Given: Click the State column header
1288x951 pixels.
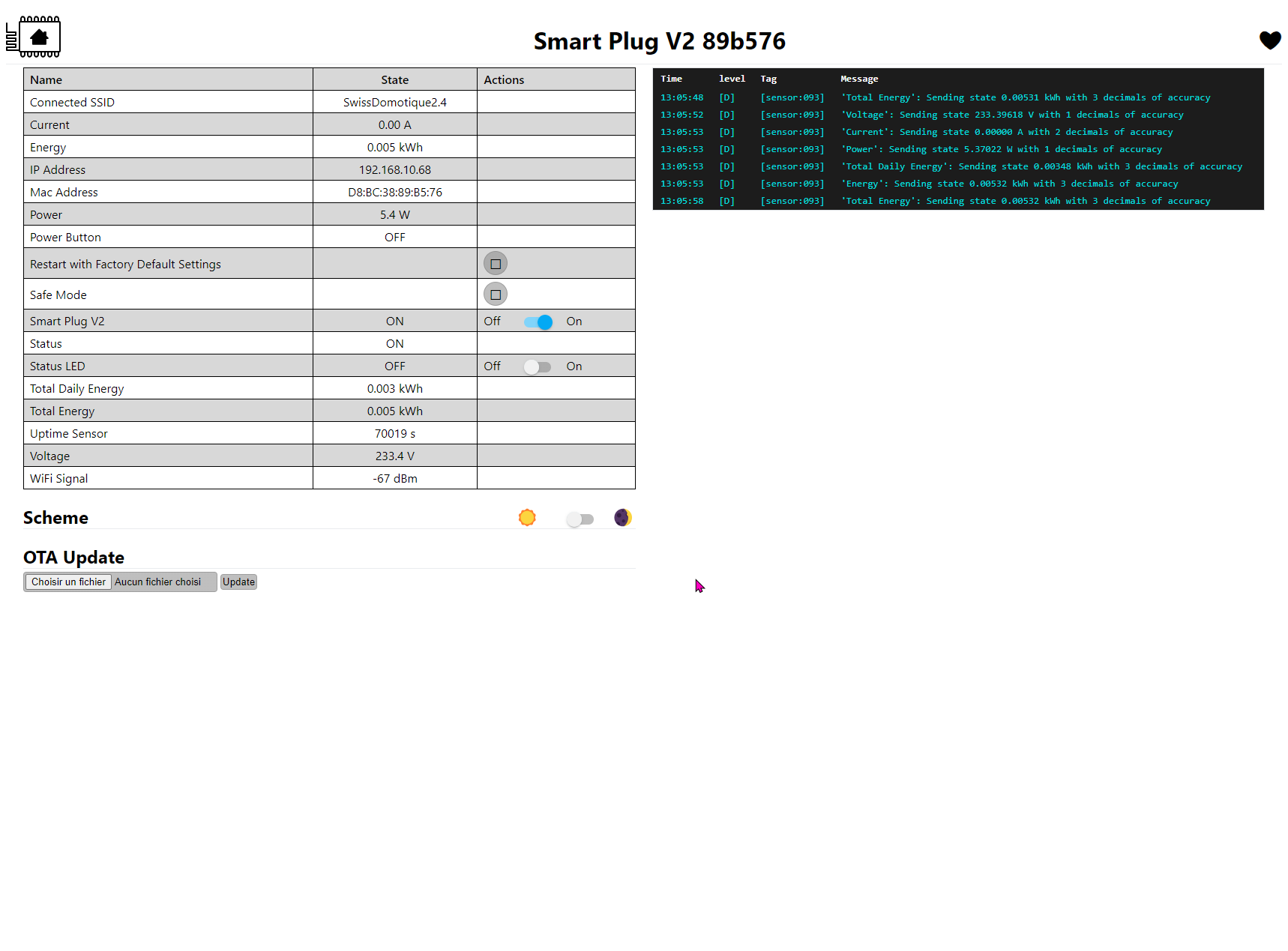Looking at the screenshot, I should pyautogui.click(x=395, y=80).
